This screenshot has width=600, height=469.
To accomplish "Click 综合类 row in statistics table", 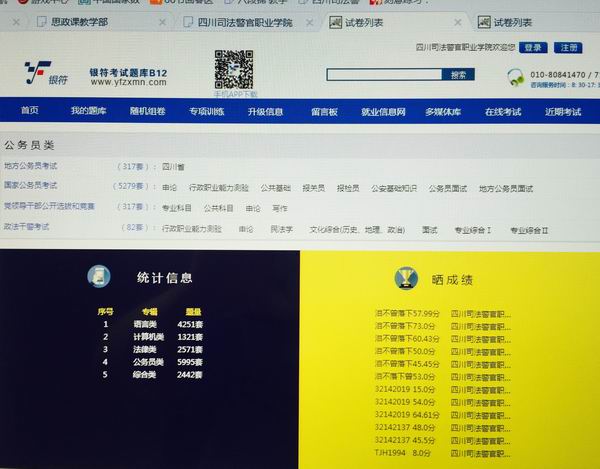I will point(150,375).
